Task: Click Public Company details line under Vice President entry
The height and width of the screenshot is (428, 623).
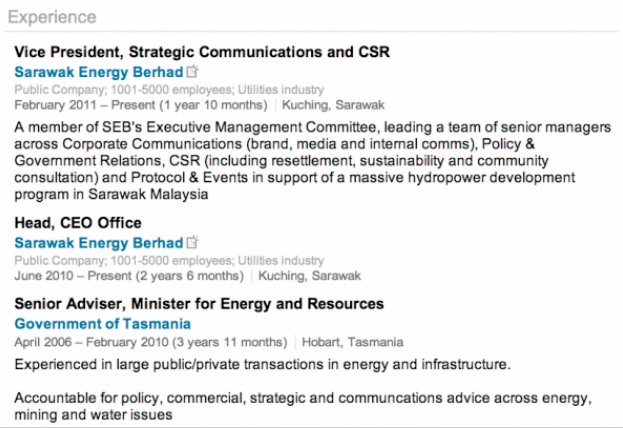Action: pos(169,89)
